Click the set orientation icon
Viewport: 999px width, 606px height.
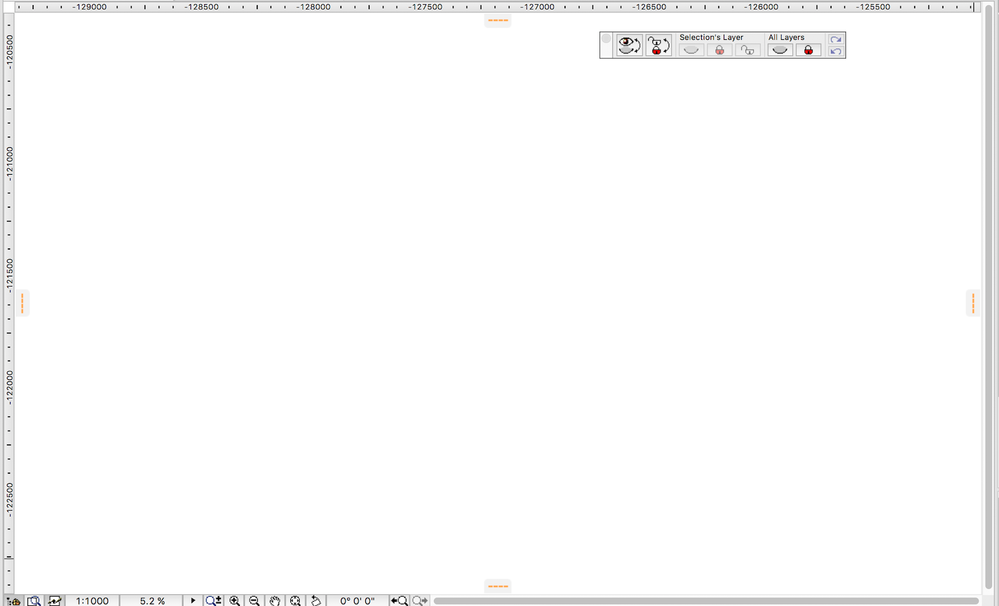tap(315, 600)
